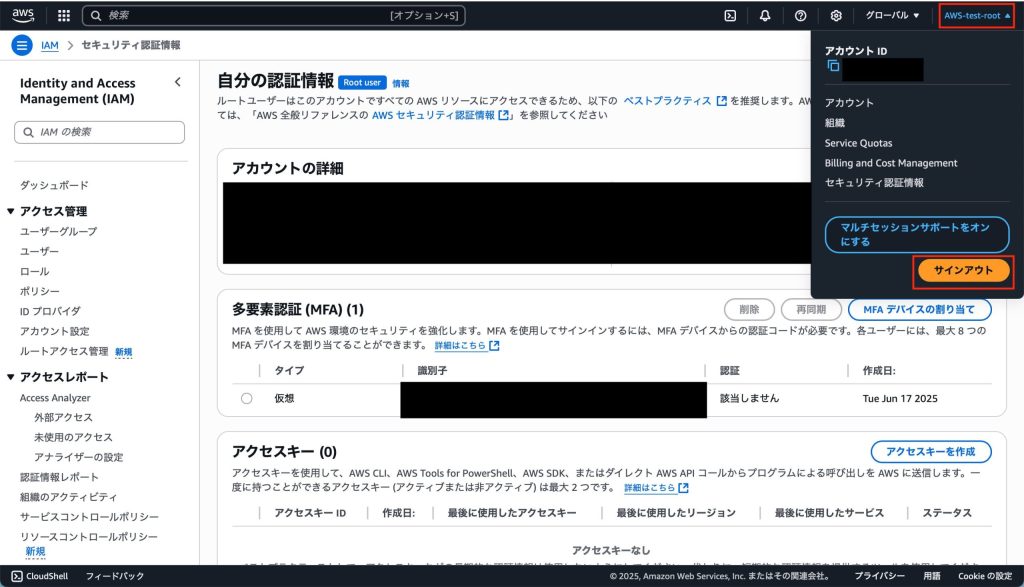Toggle the blue hamburger navigation button

(22, 45)
